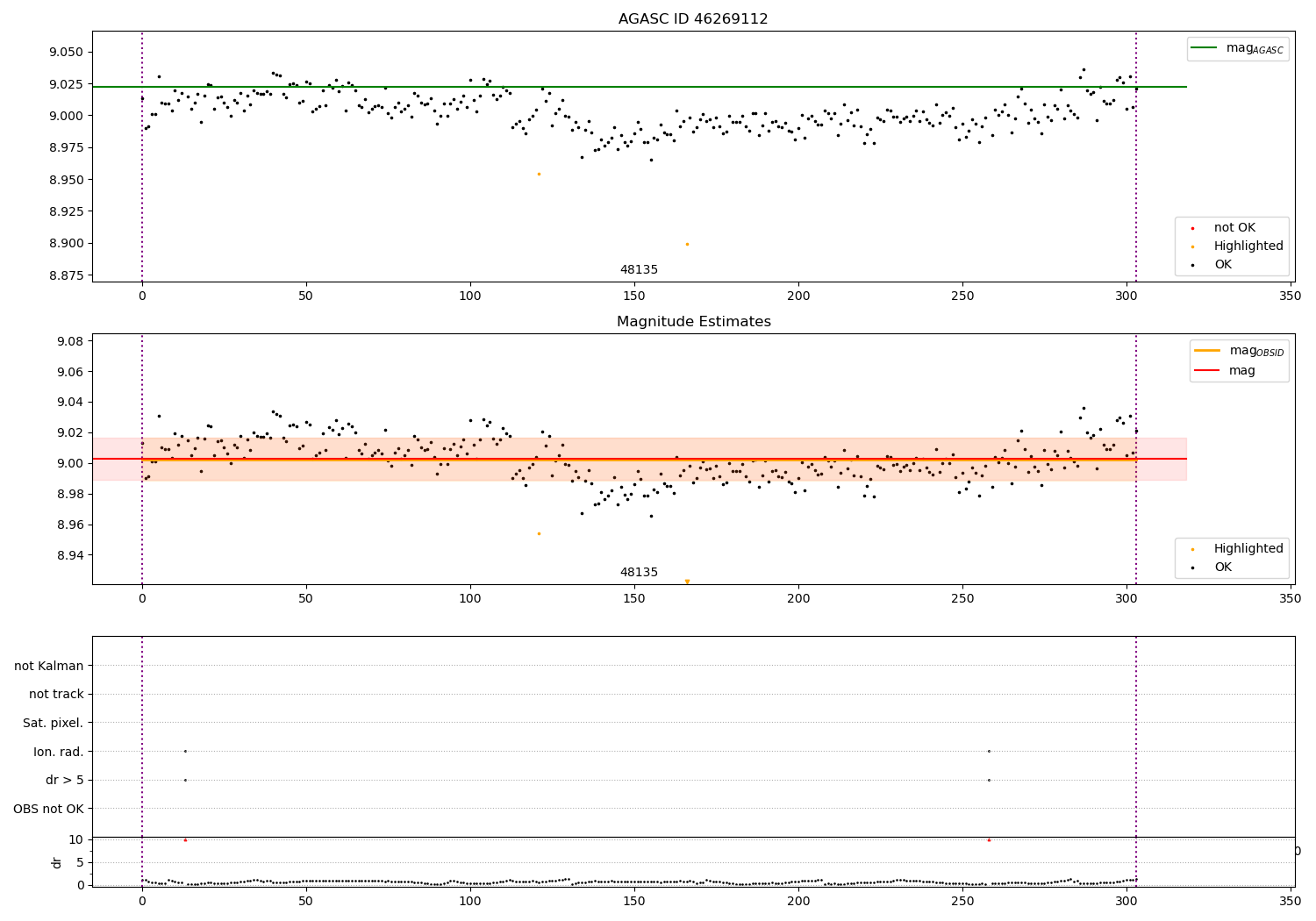Screen dimensions: 1316x921
Task: Click the 48135 obsid label in top plot
Action: pos(639,270)
